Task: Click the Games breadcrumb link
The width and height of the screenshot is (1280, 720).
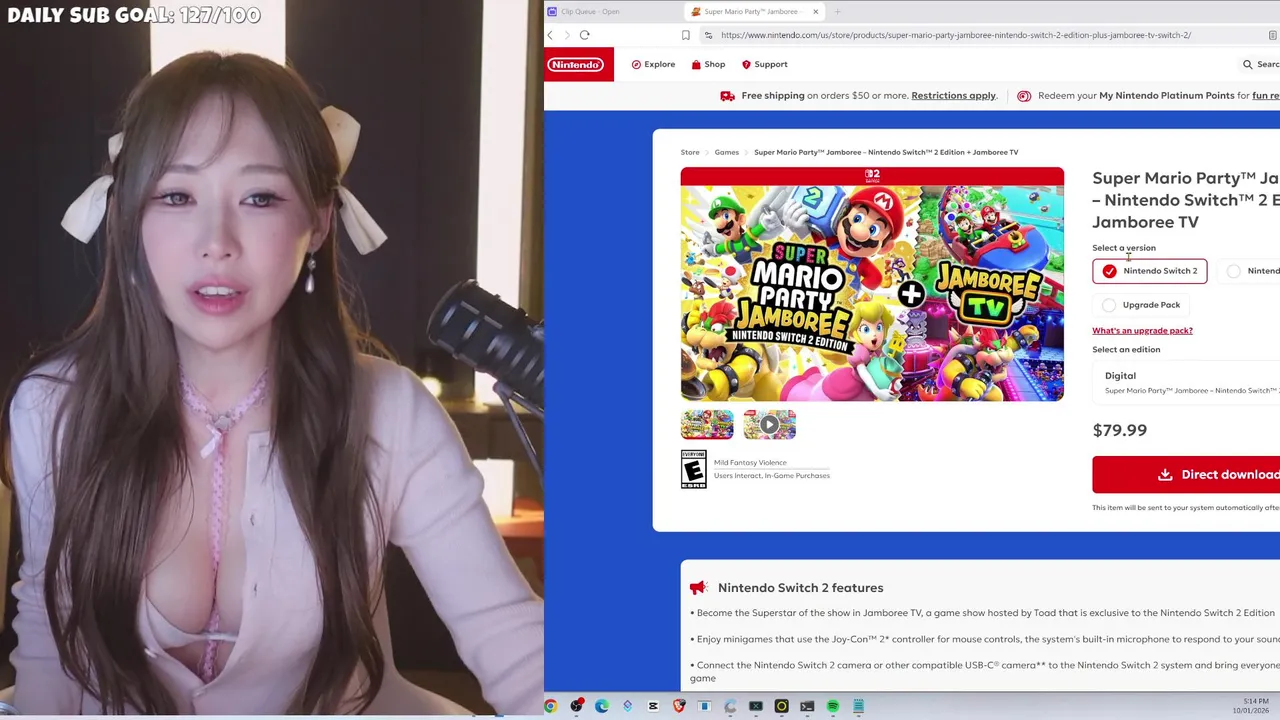Action: click(x=726, y=152)
